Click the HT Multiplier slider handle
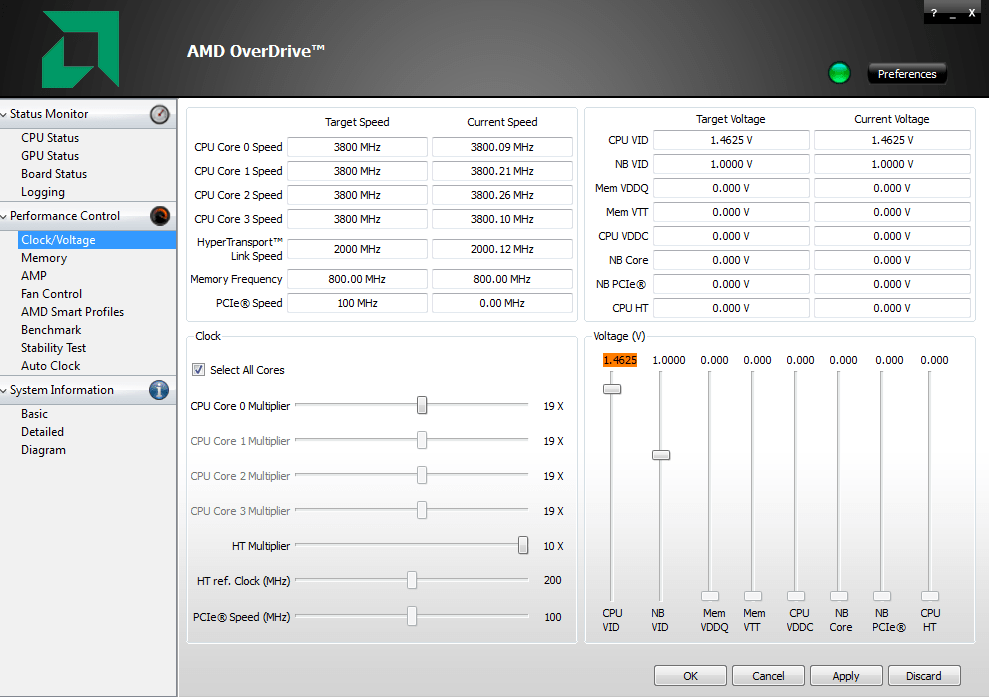This screenshot has width=989, height=697. (x=523, y=545)
